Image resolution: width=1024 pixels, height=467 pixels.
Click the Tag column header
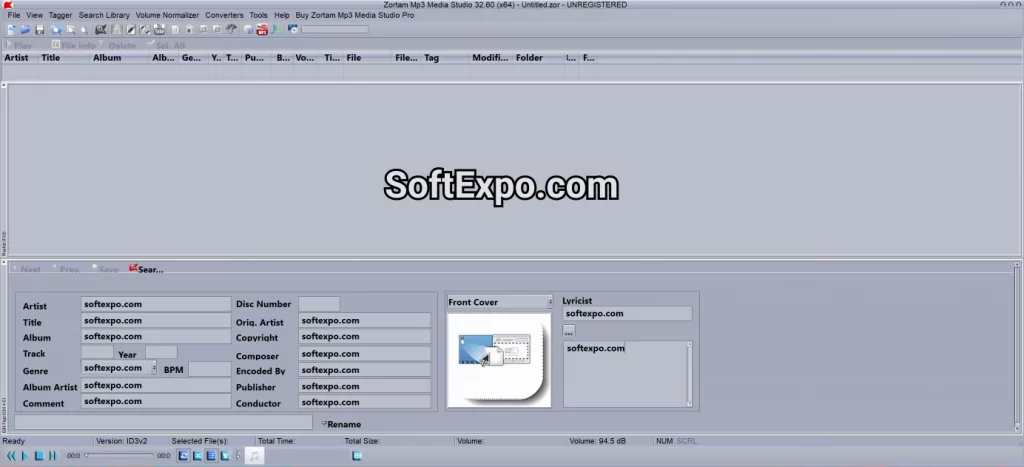coord(445,57)
